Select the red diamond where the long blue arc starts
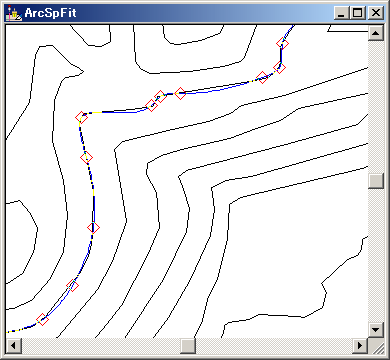 (x=180, y=93)
